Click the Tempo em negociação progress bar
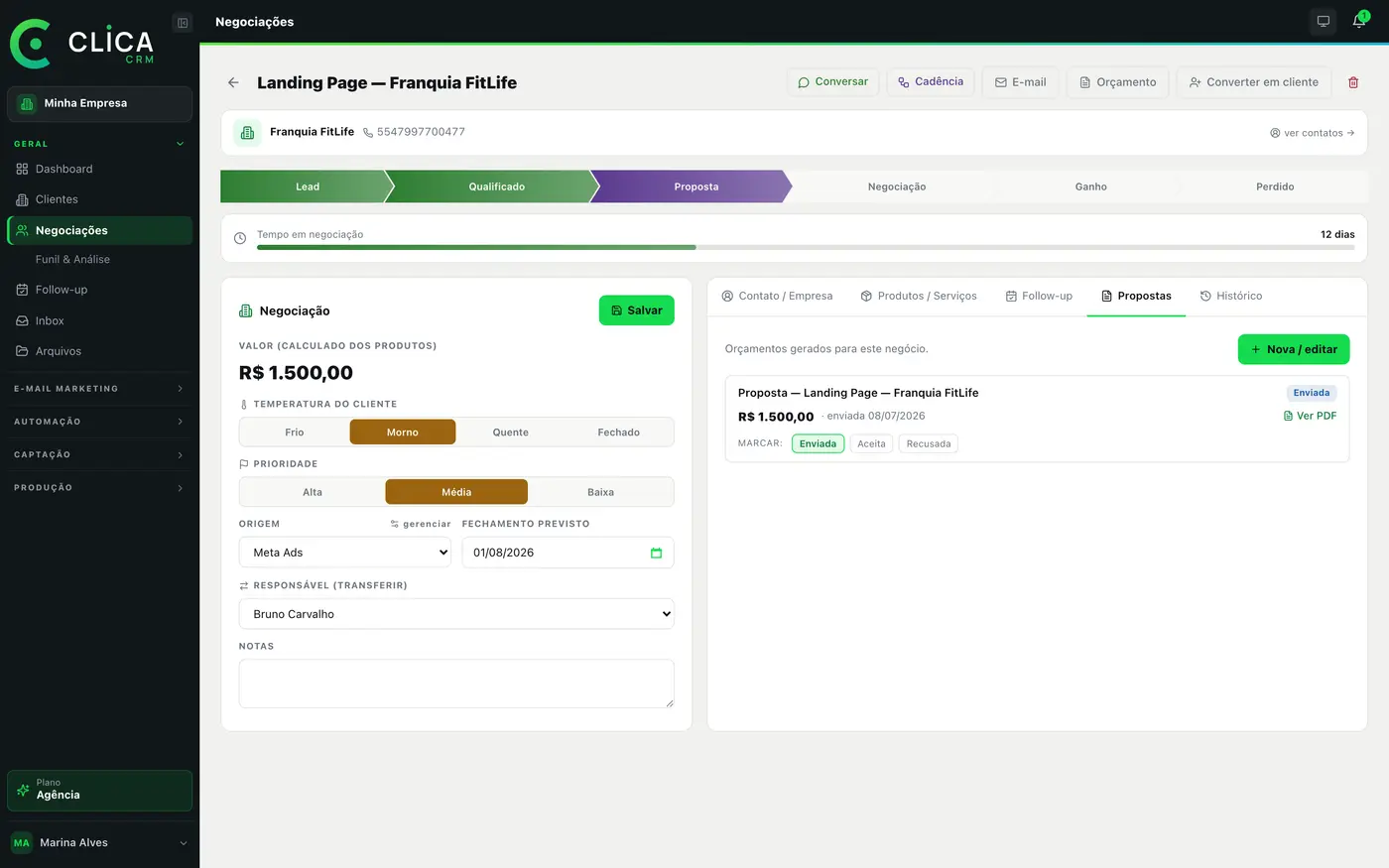1389x868 pixels. click(x=806, y=247)
